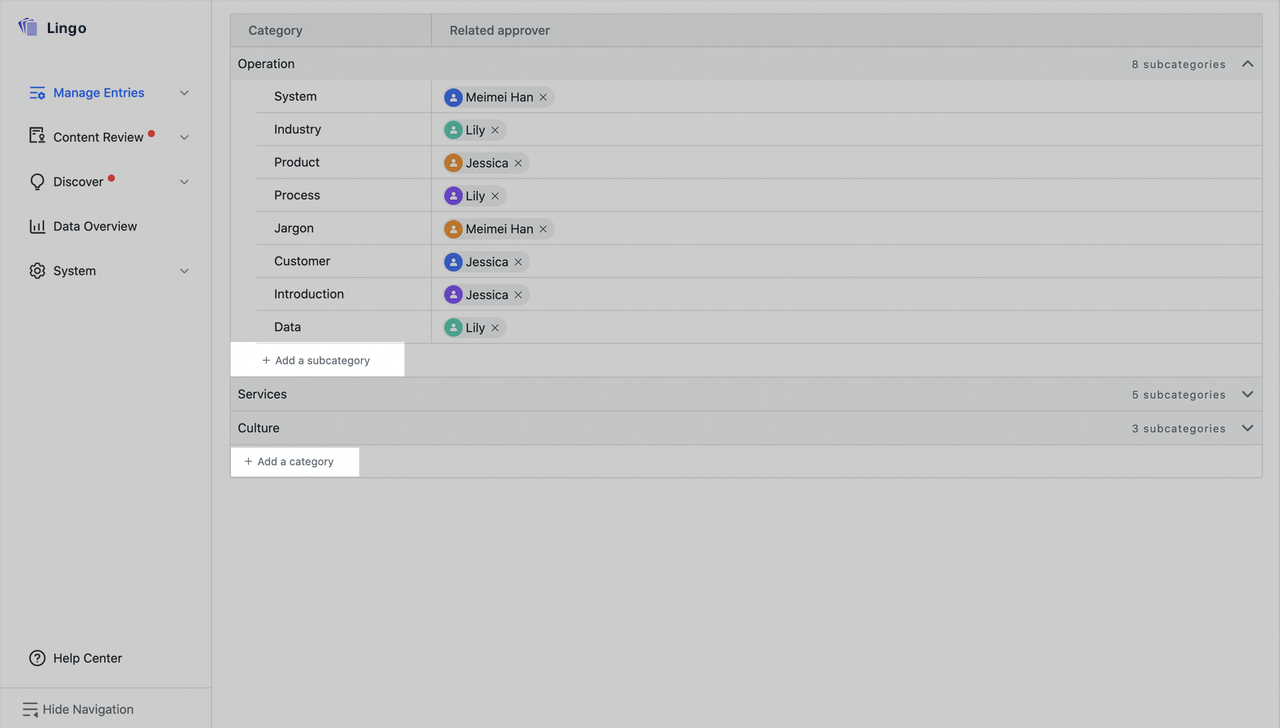Click the Hide Navigation icon
The width and height of the screenshot is (1280, 728).
pyautogui.click(x=31, y=708)
